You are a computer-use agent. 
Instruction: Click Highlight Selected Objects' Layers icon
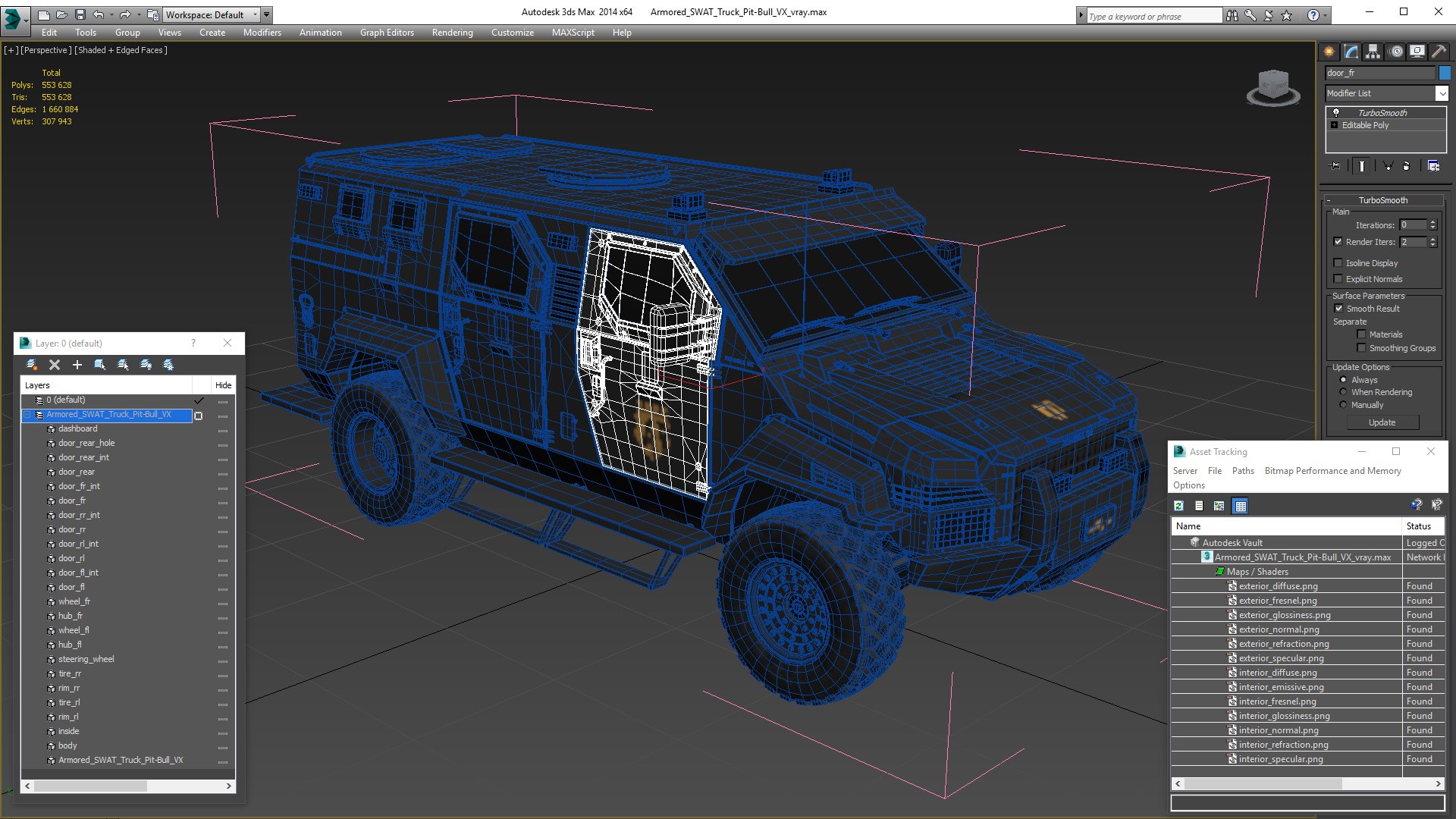point(123,365)
